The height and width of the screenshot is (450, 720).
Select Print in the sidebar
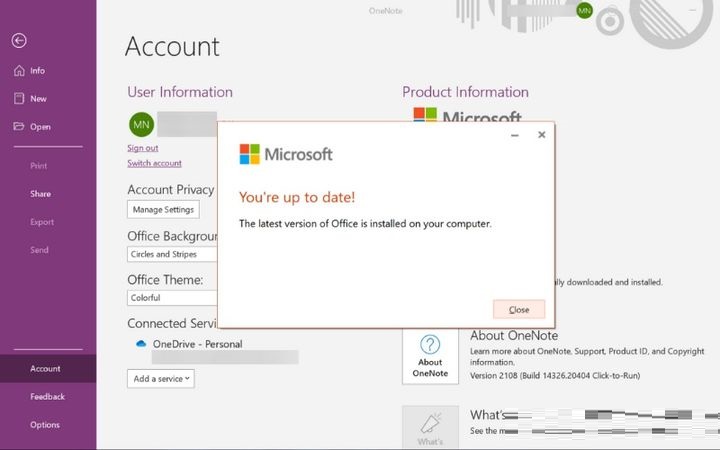[x=39, y=166]
